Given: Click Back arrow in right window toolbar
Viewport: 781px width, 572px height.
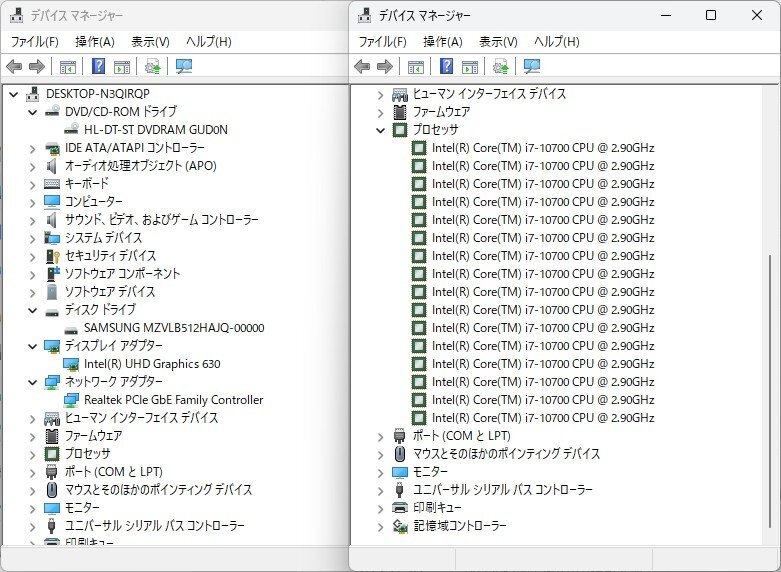Looking at the screenshot, I should tap(362, 66).
